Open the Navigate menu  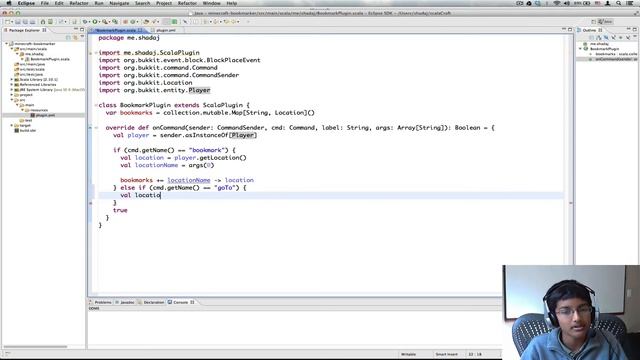pyautogui.click(x=119, y=3)
